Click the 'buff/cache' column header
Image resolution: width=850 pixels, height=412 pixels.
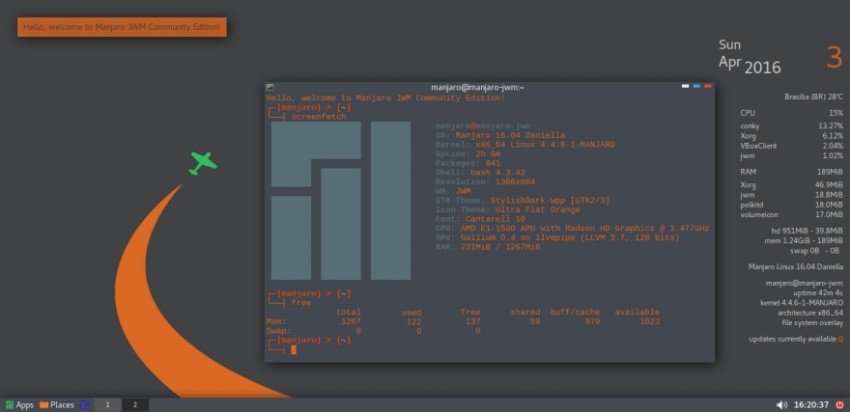[x=575, y=312]
